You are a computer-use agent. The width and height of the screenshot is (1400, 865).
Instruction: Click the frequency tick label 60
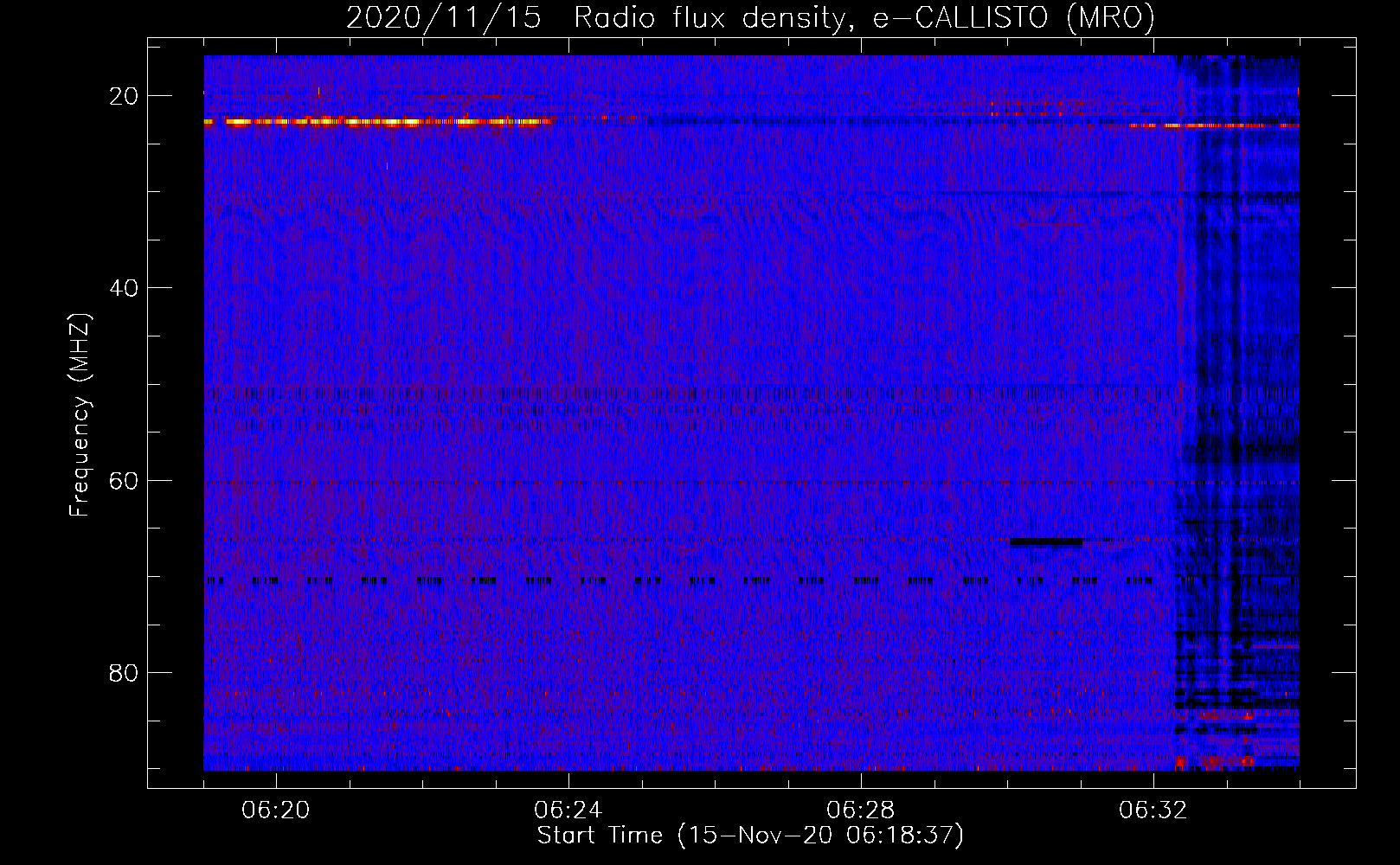tap(125, 480)
